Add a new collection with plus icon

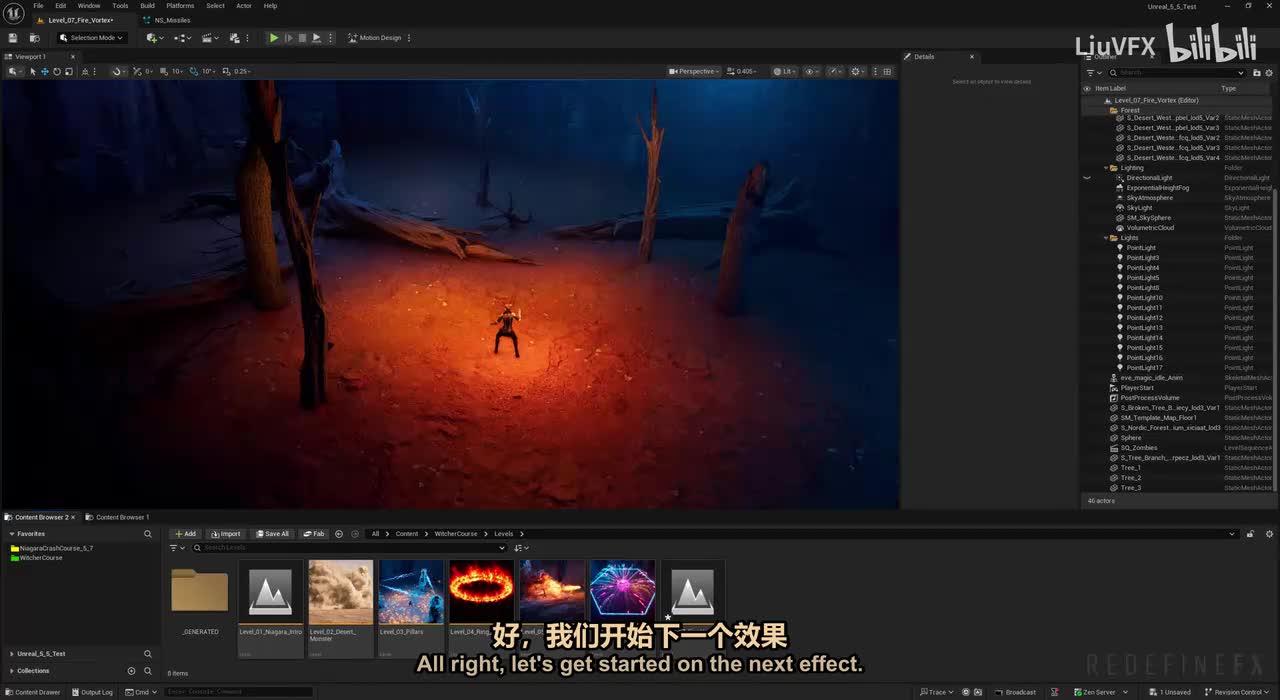click(131, 671)
